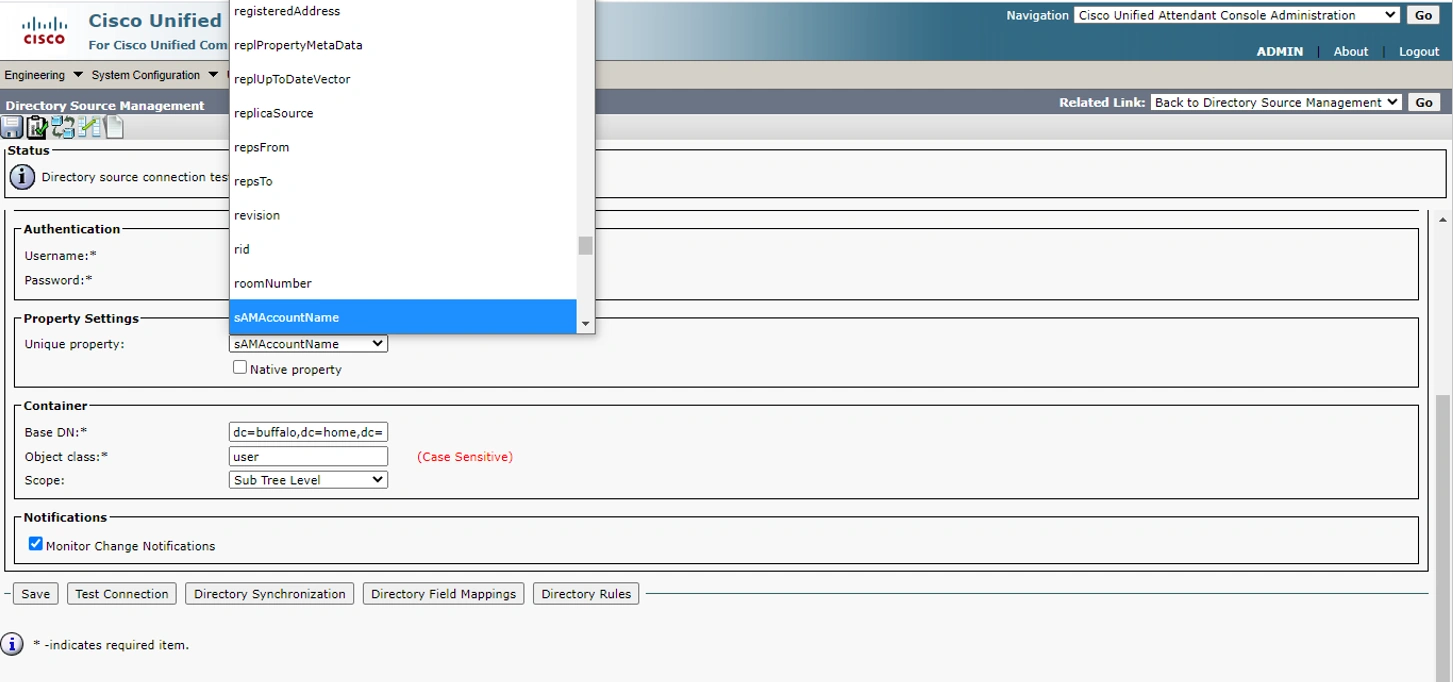
Task: Click the attribute list scrollbar thumb
Action: tap(586, 246)
